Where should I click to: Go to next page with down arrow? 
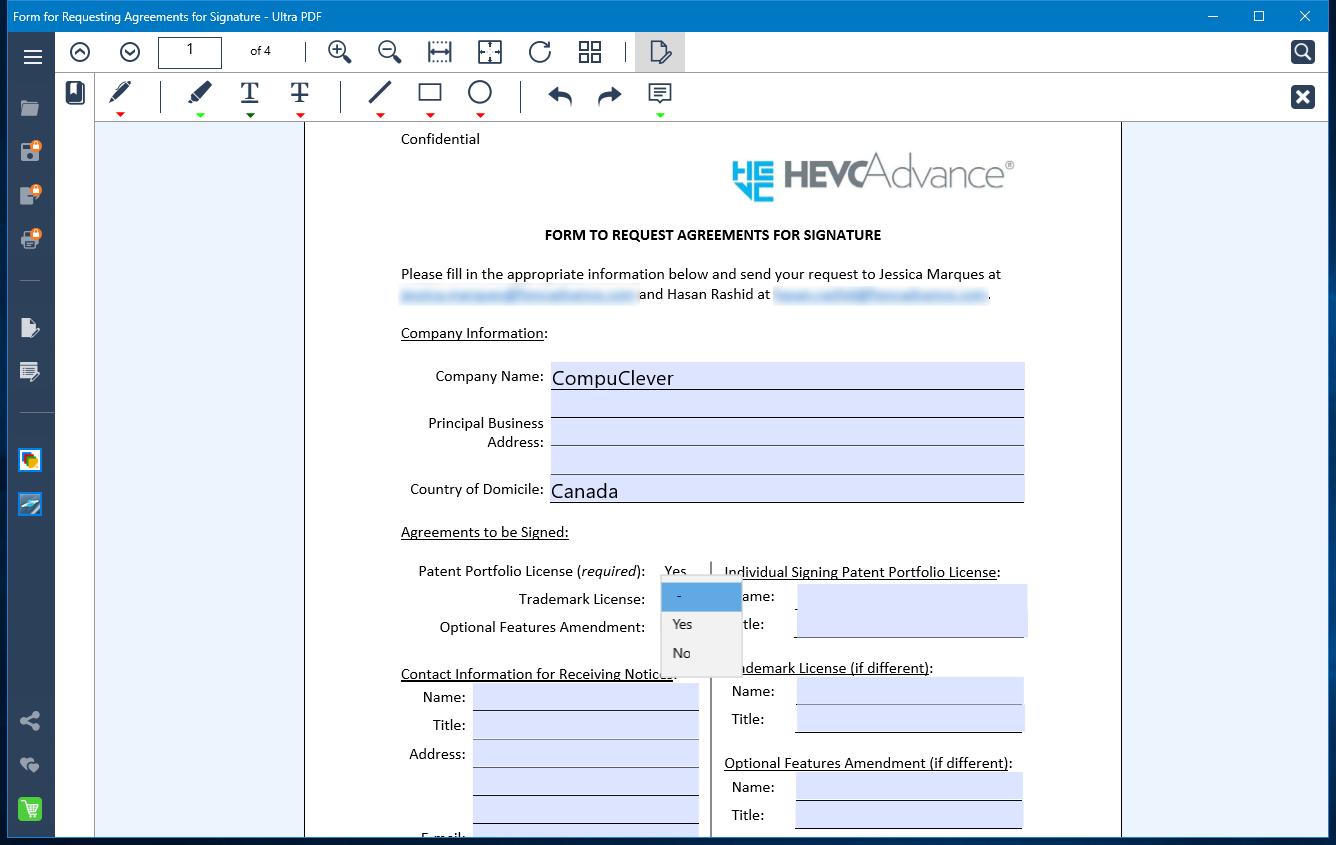point(130,52)
